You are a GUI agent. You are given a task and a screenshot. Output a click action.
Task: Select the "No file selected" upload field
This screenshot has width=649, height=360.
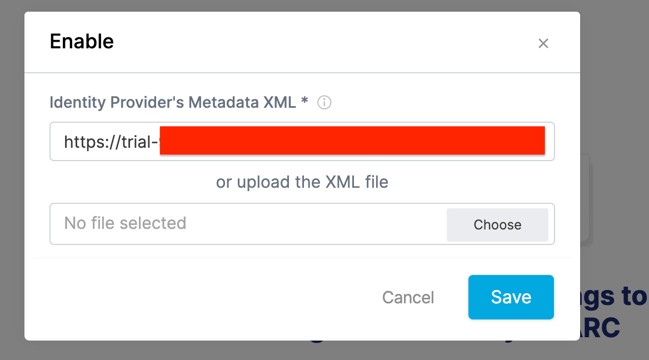(x=248, y=224)
